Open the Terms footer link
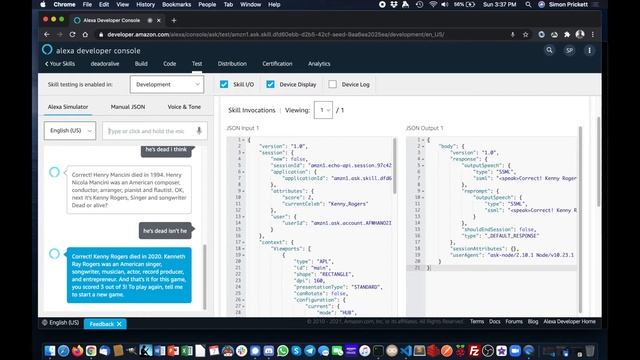Viewport: 640px width, 360px height. (477, 322)
